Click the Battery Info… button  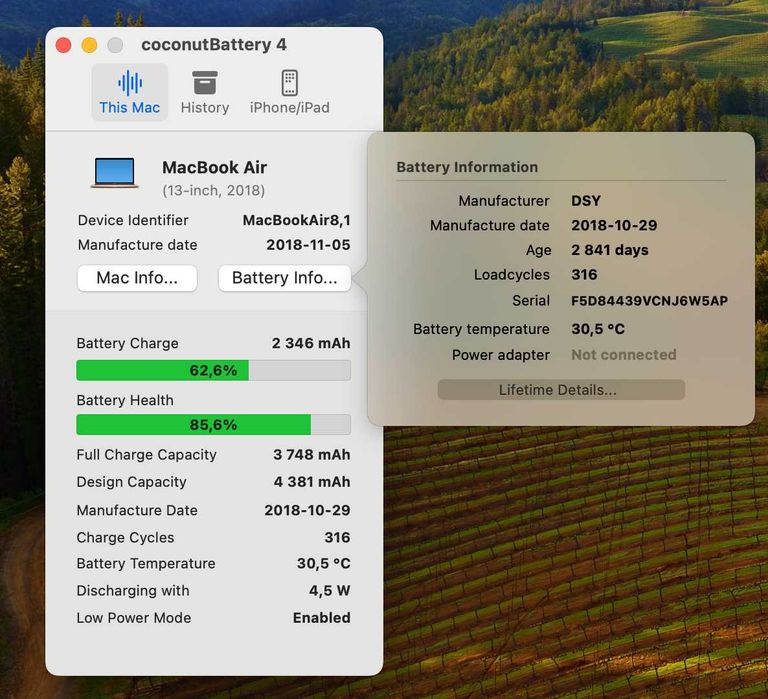(x=285, y=278)
